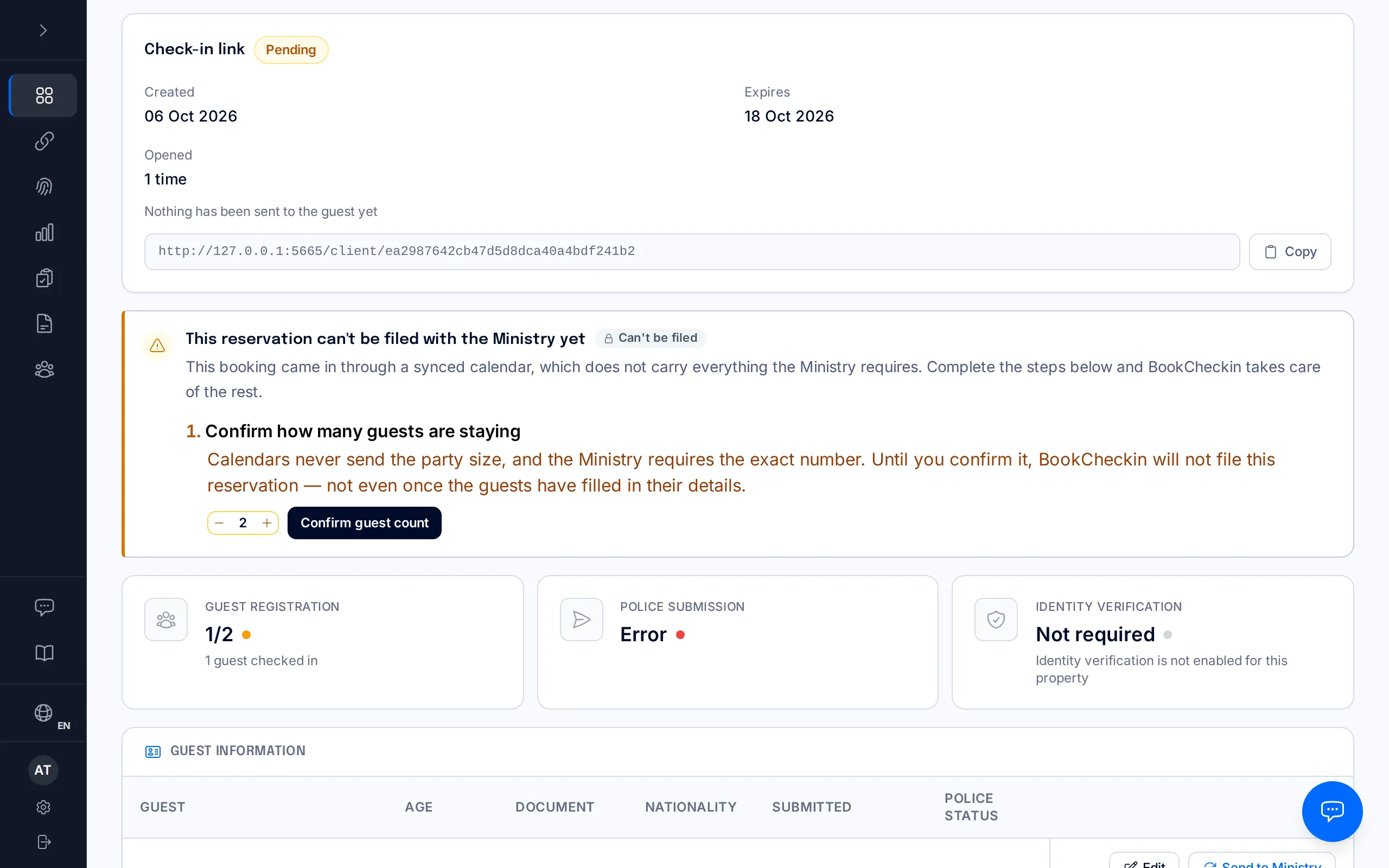The width and height of the screenshot is (1389, 868).
Task: Open the fingerprint identity icon in sidebar
Action: click(43, 187)
